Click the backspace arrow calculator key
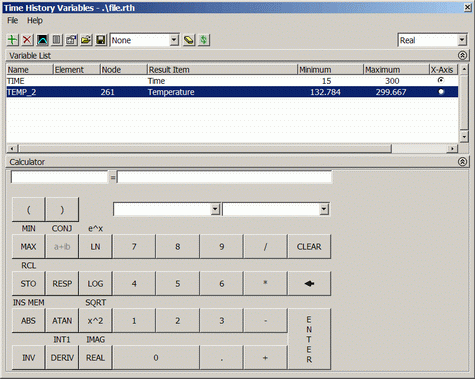 309,283
